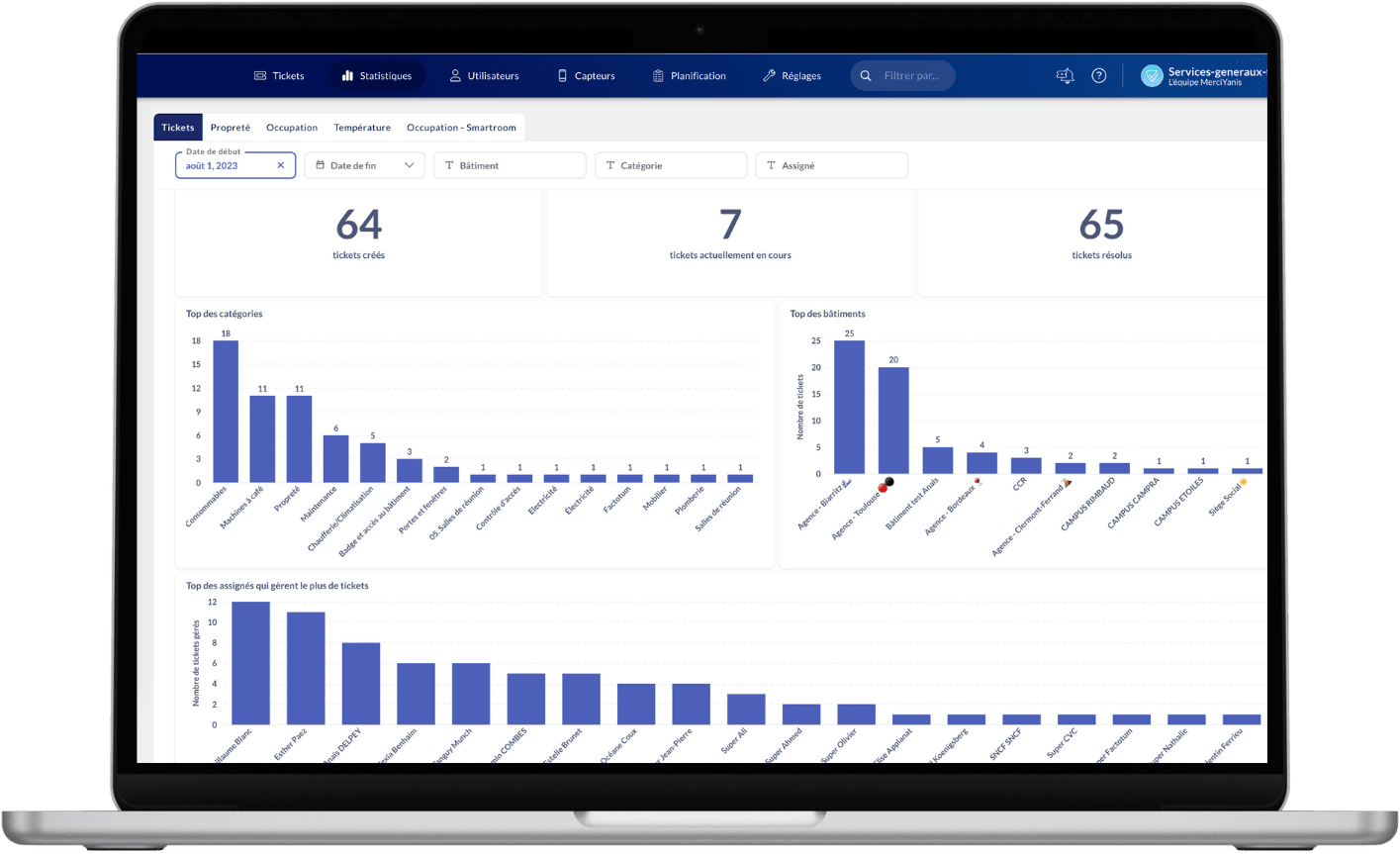Open Réglages settings with wrench icon

[x=792, y=76]
